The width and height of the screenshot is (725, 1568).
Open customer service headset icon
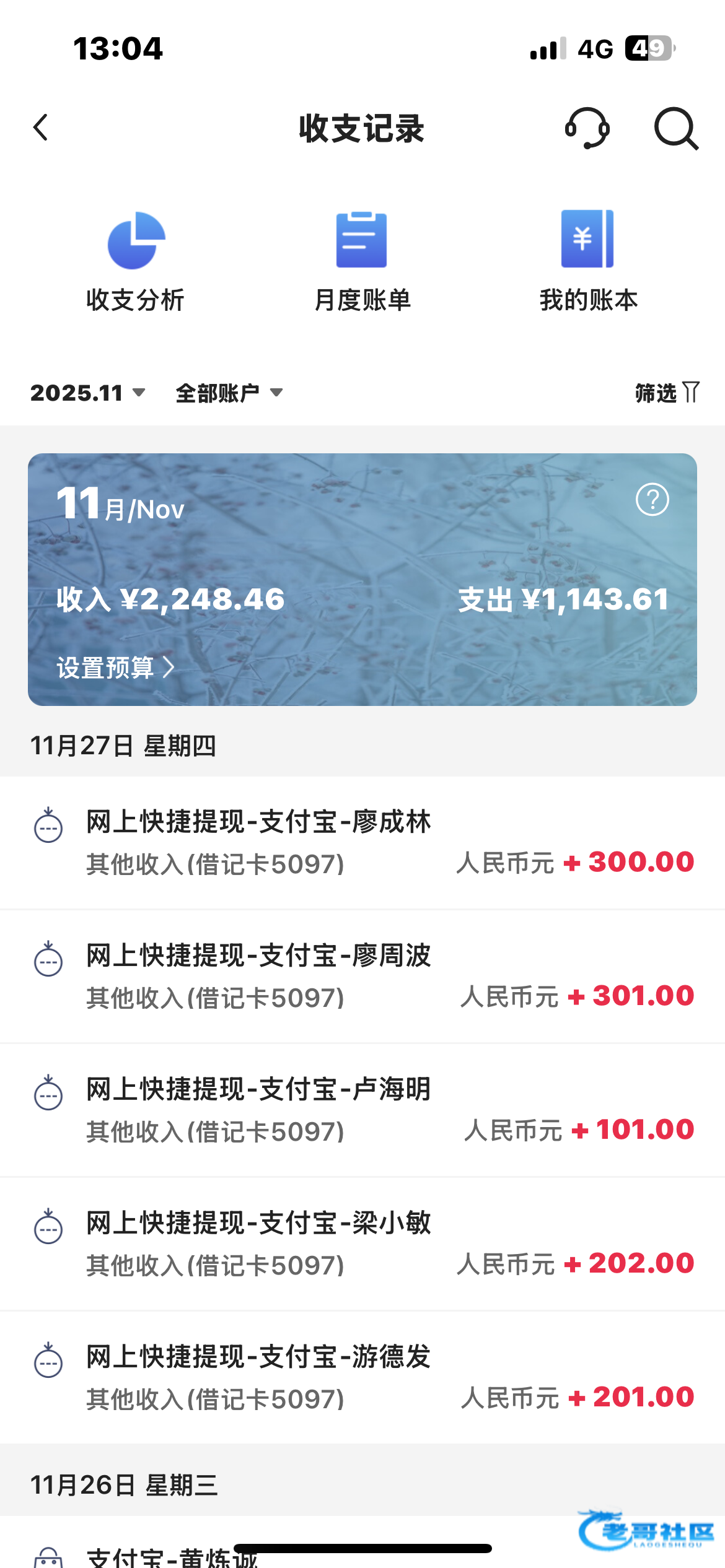pyautogui.click(x=587, y=128)
